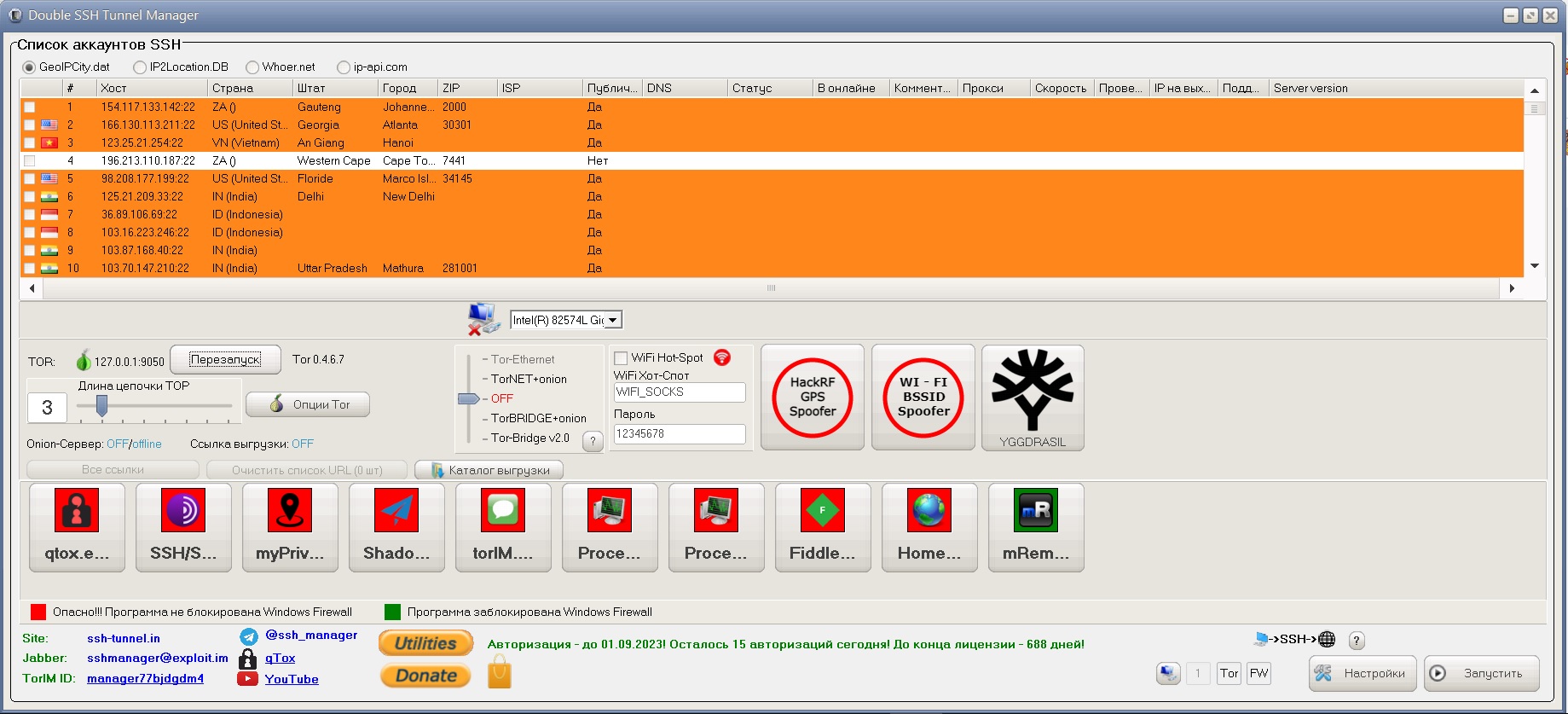The width and height of the screenshot is (1568, 714).
Task: Enable the WiFi Hot-Spot checkbox
Action: coord(621,358)
